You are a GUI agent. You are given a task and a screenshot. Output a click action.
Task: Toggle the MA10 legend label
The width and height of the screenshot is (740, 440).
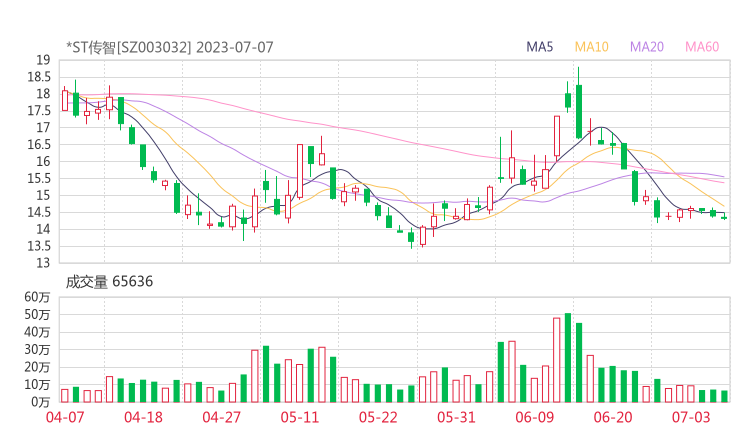[592, 47]
